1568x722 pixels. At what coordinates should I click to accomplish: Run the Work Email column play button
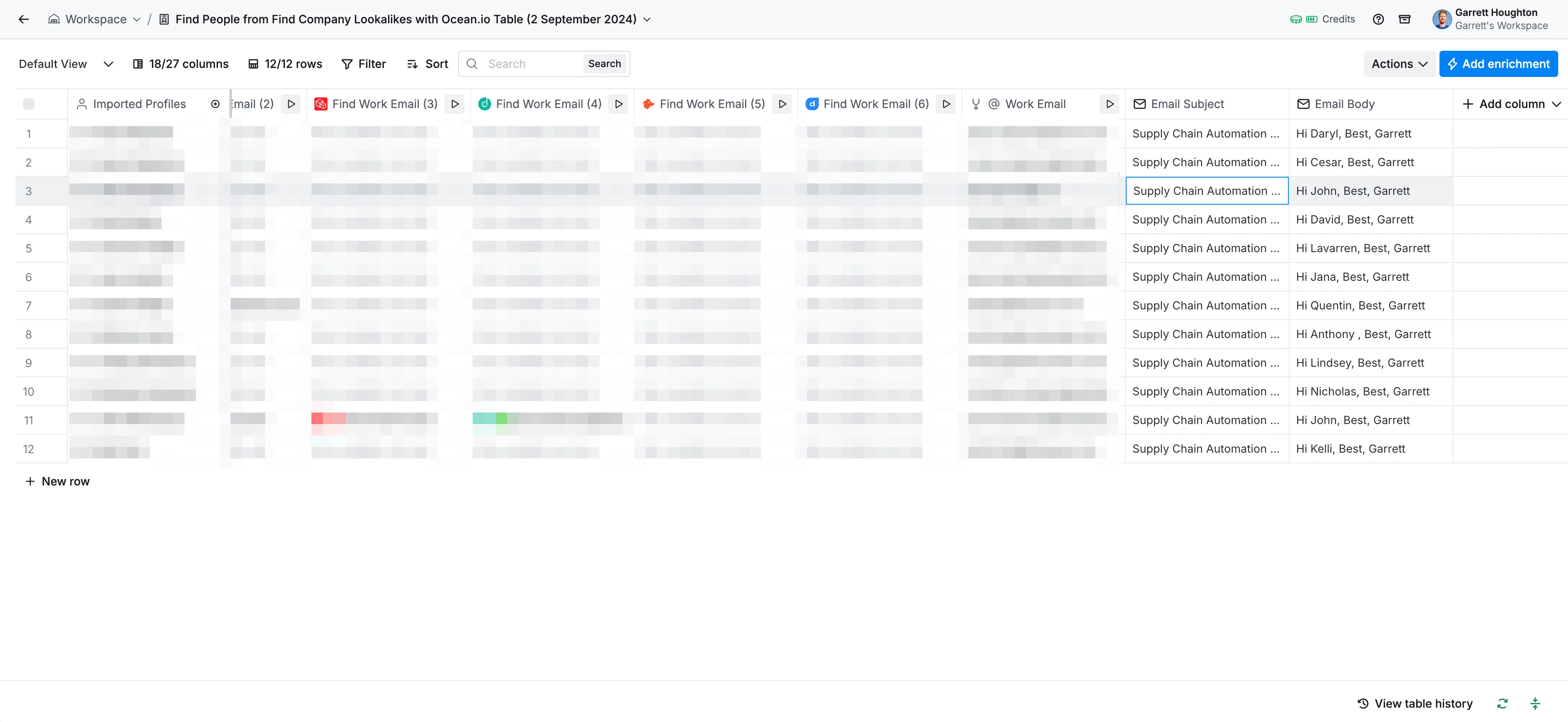1109,104
